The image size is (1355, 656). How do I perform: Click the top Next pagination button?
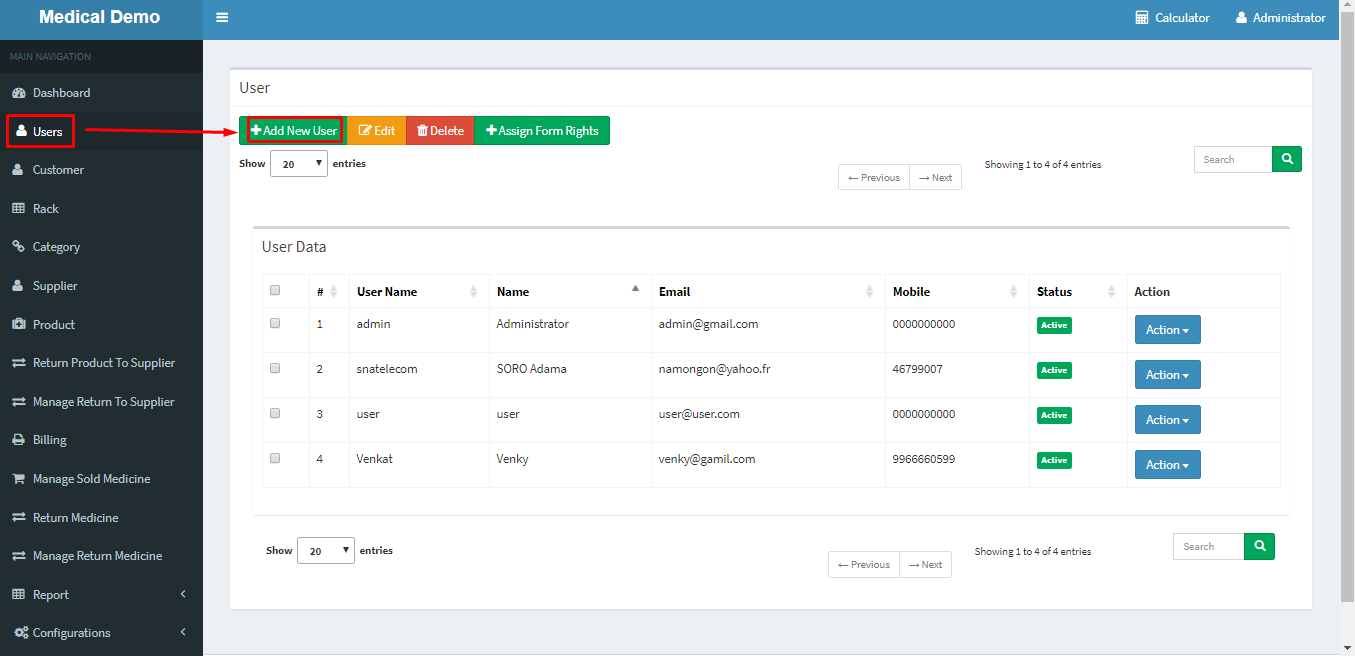pyautogui.click(x=936, y=177)
